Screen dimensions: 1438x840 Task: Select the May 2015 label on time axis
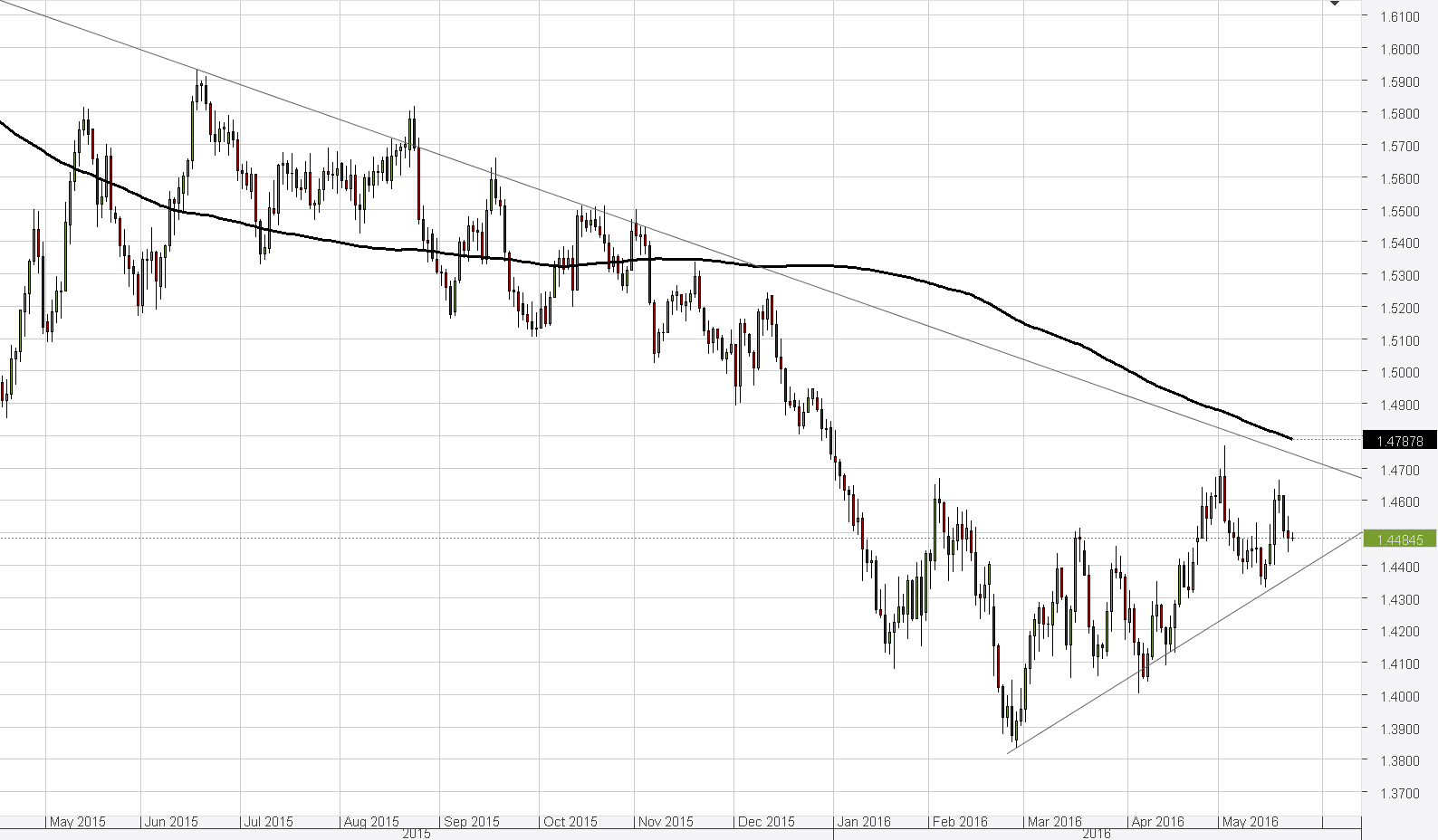coord(77,822)
